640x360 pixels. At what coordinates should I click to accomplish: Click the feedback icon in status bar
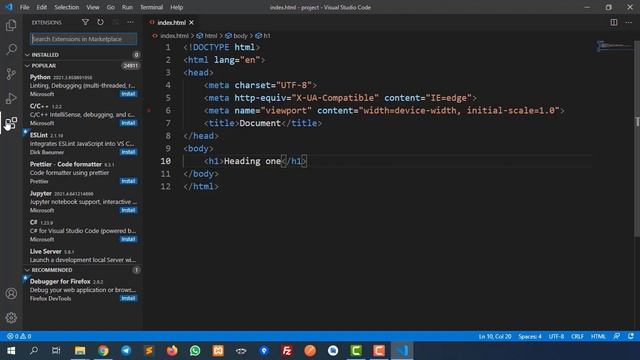(x=617, y=336)
